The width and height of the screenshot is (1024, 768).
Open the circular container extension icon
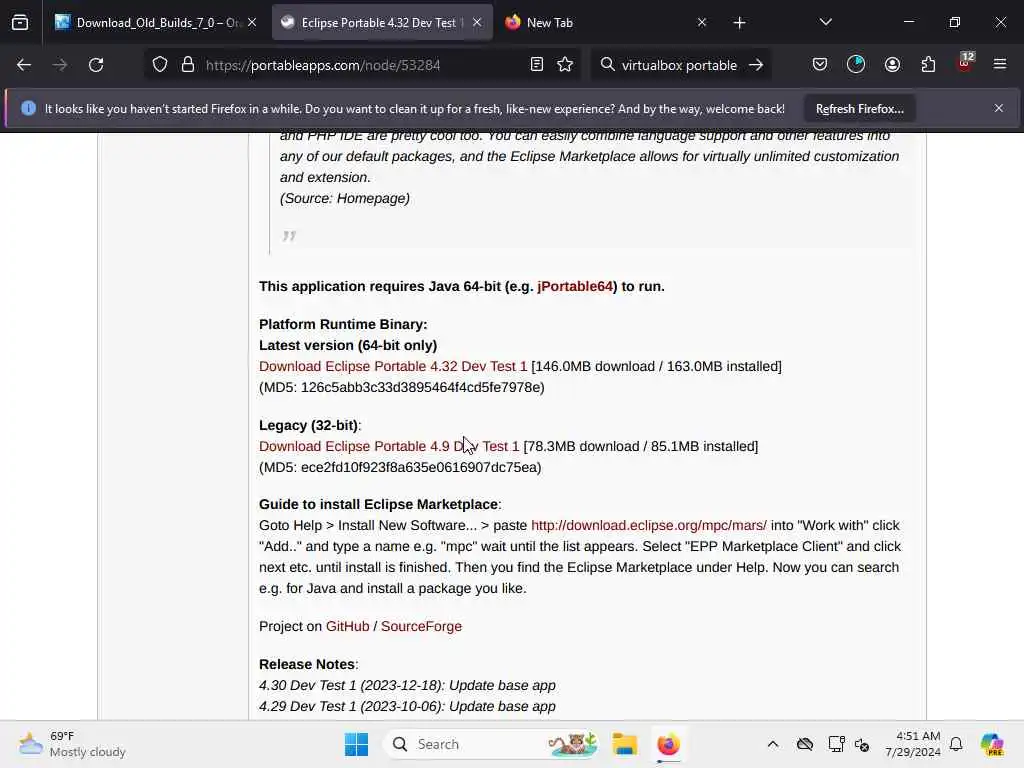(x=856, y=65)
